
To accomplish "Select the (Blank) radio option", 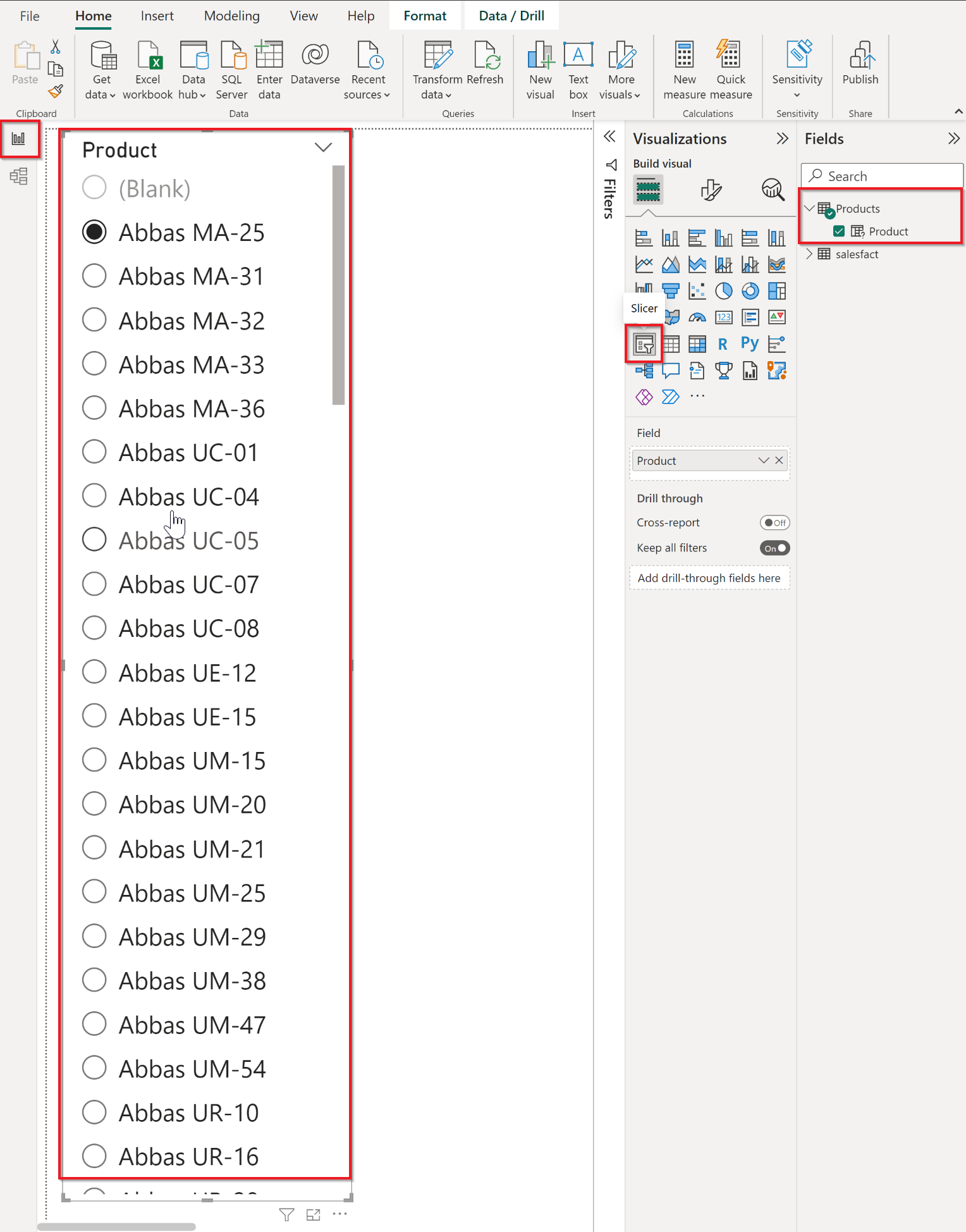I will [94, 187].
